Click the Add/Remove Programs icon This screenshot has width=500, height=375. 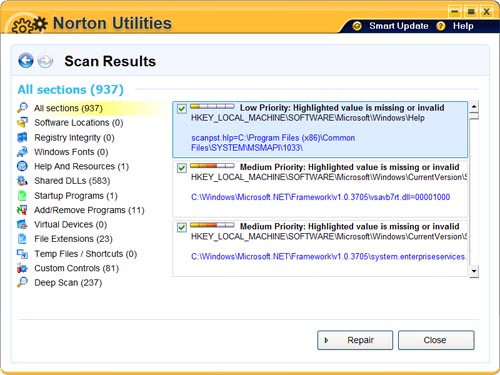tap(22, 210)
